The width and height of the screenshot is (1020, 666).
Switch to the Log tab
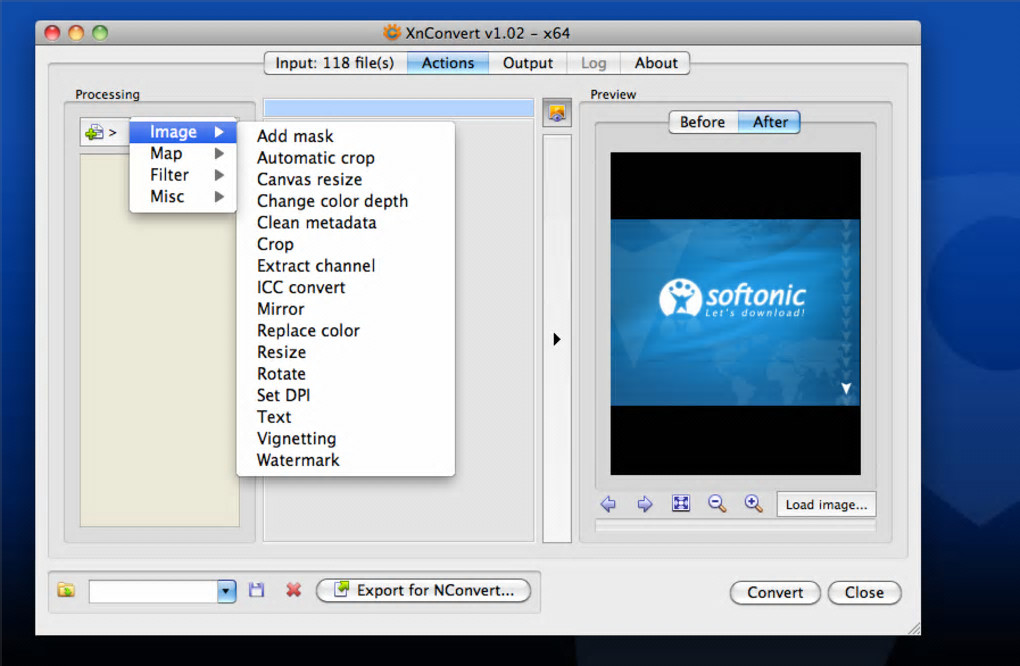point(593,63)
